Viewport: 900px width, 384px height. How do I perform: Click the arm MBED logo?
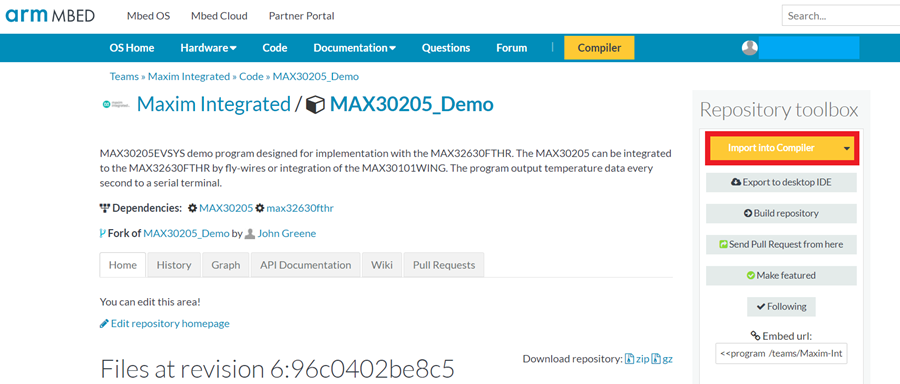click(x=50, y=15)
